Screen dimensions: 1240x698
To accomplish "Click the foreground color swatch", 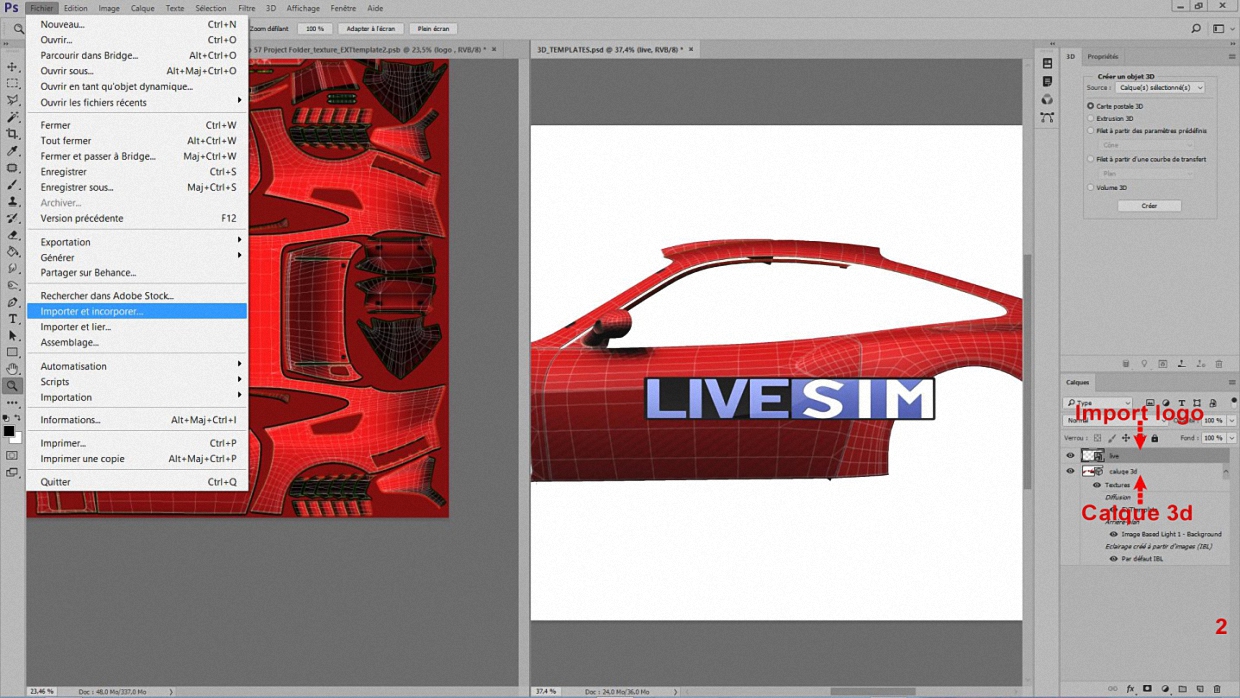I will pyautogui.click(x=9, y=432).
